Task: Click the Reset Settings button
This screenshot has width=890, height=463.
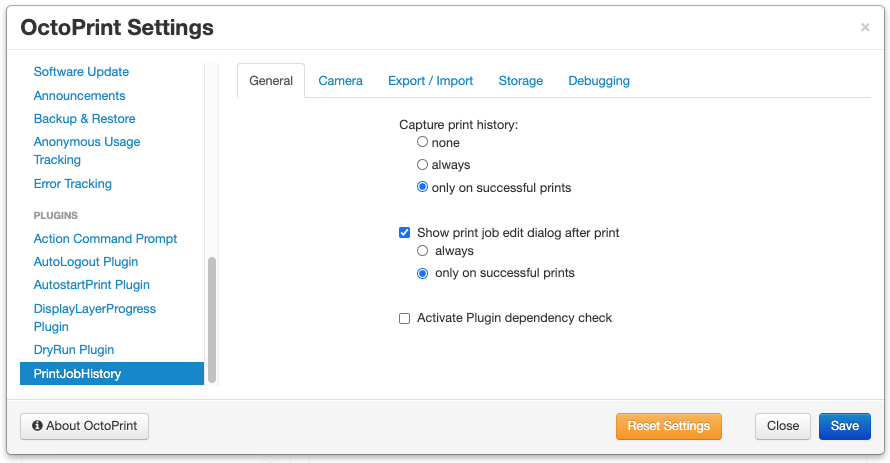Action: tap(668, 426)
